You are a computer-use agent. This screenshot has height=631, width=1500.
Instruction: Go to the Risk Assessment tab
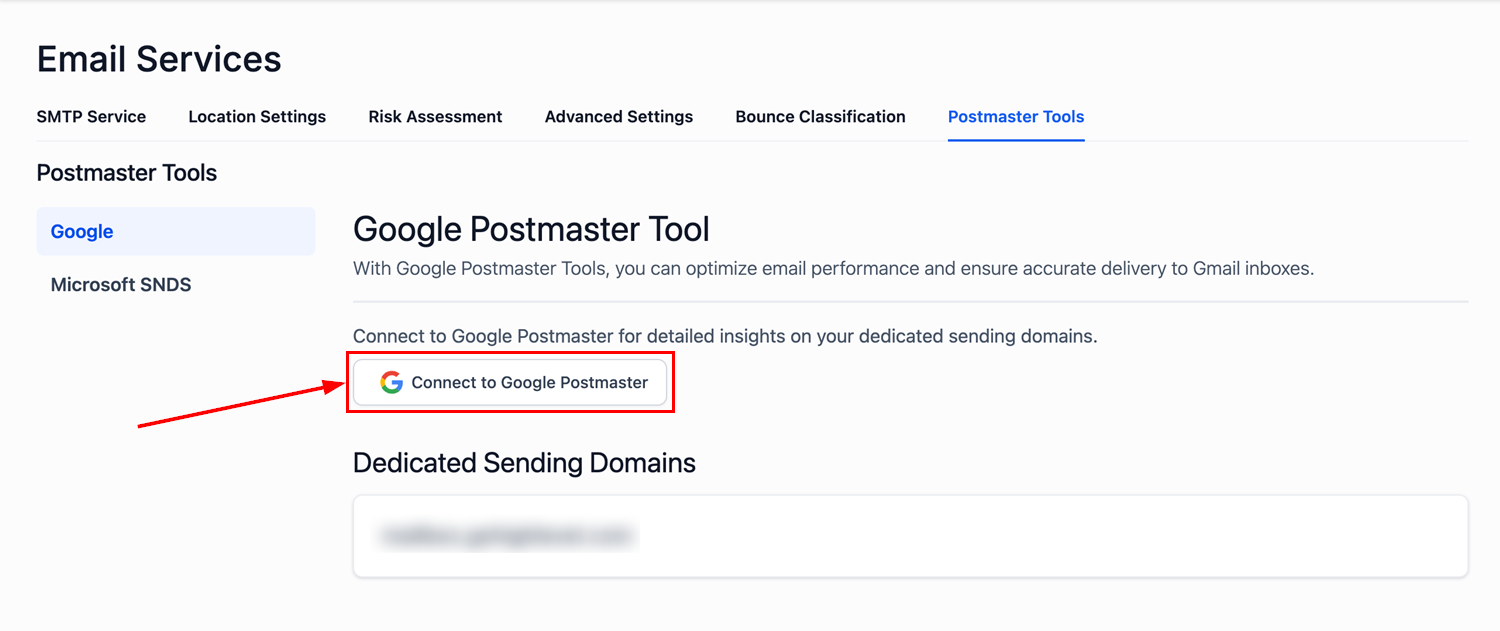pos(435,117)
